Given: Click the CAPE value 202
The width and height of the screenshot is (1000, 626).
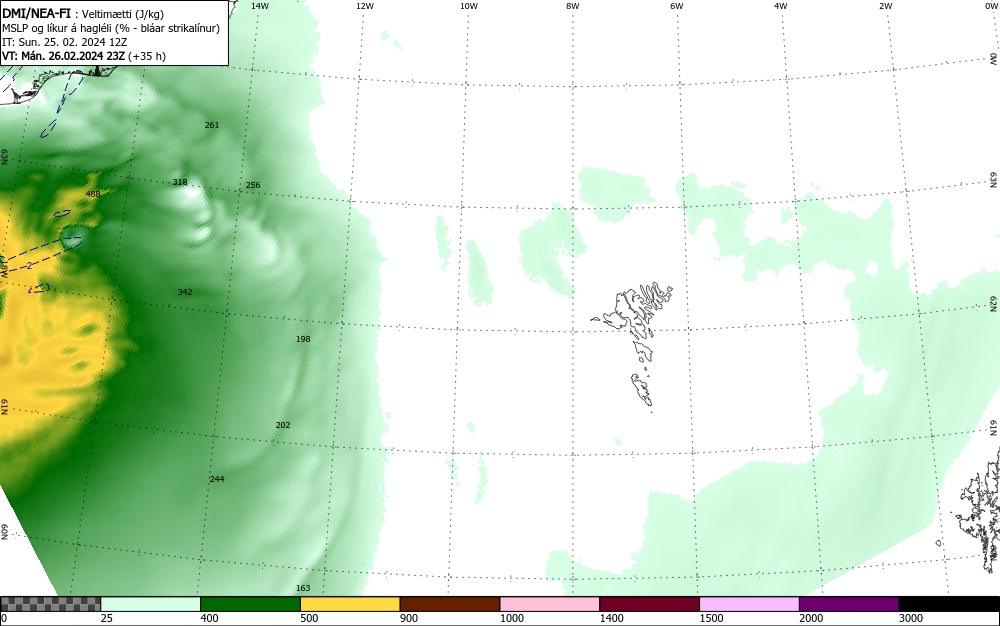Looking at the screenshot, I should [283, 425].
